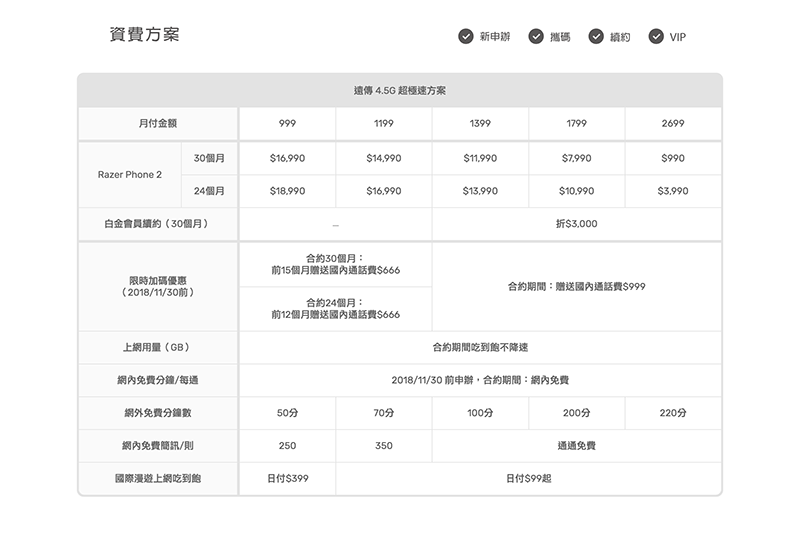Select the 1799 monthly plan column header
800x533 pixels.
(576, 123)
